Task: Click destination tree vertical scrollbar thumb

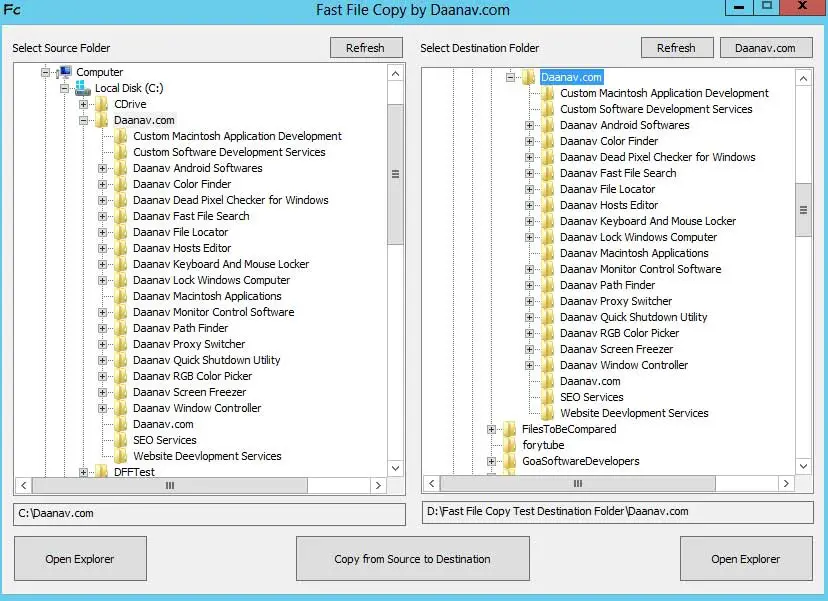Action: (x=803, y=210)
